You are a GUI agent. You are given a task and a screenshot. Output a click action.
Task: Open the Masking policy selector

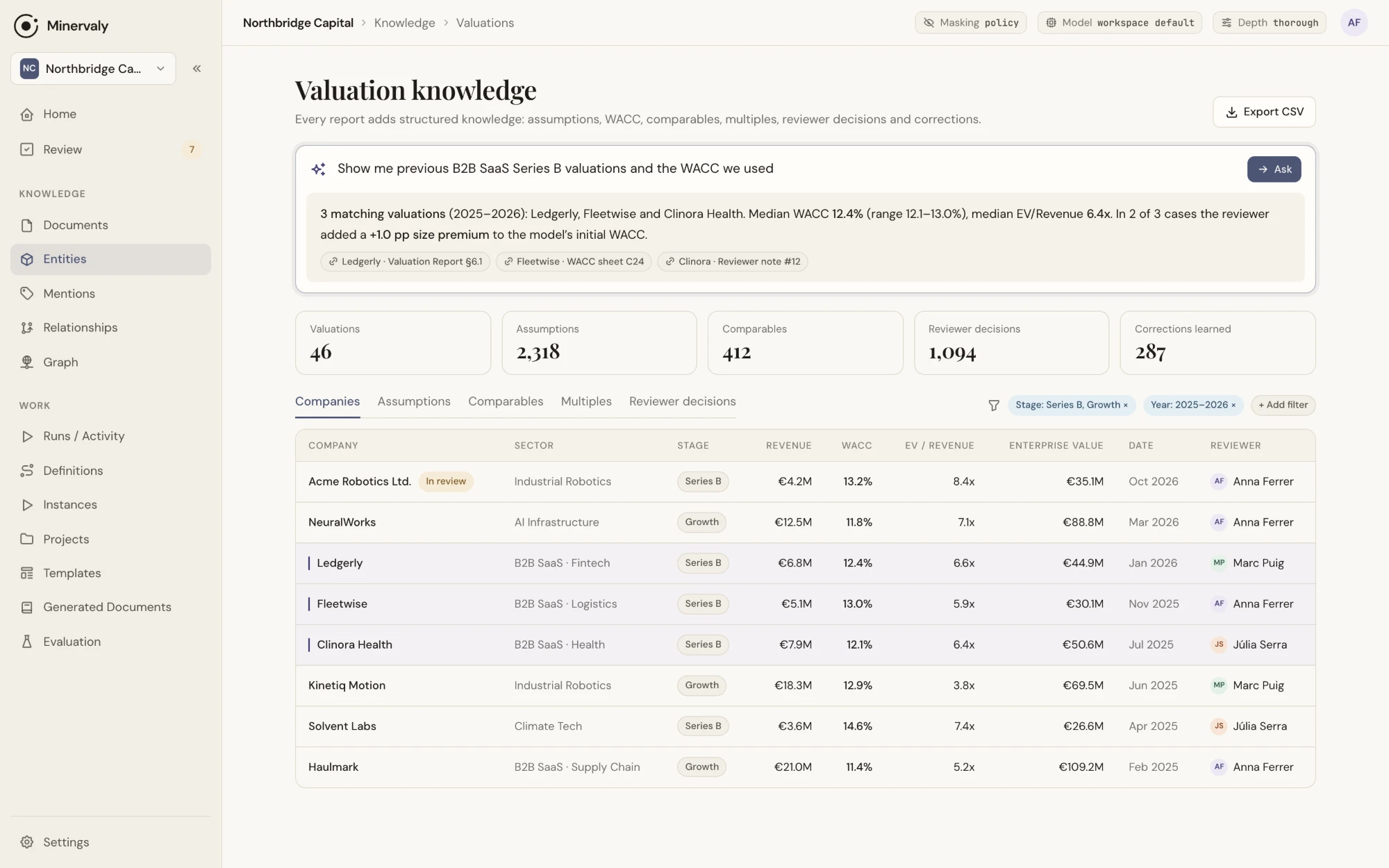coord(970,23)
